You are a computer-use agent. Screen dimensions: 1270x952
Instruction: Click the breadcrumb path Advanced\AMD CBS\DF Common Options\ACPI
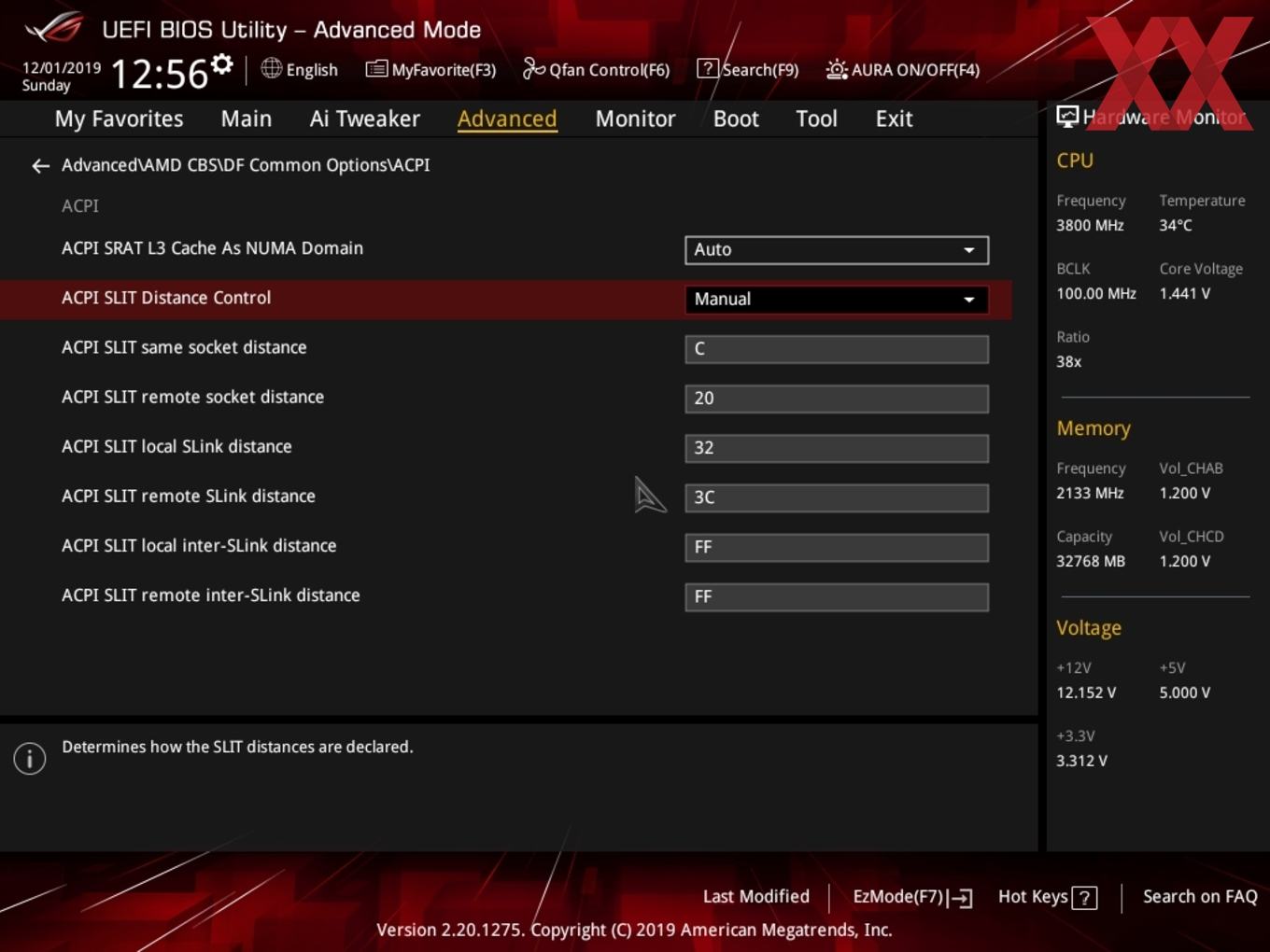tap(246, 165)
